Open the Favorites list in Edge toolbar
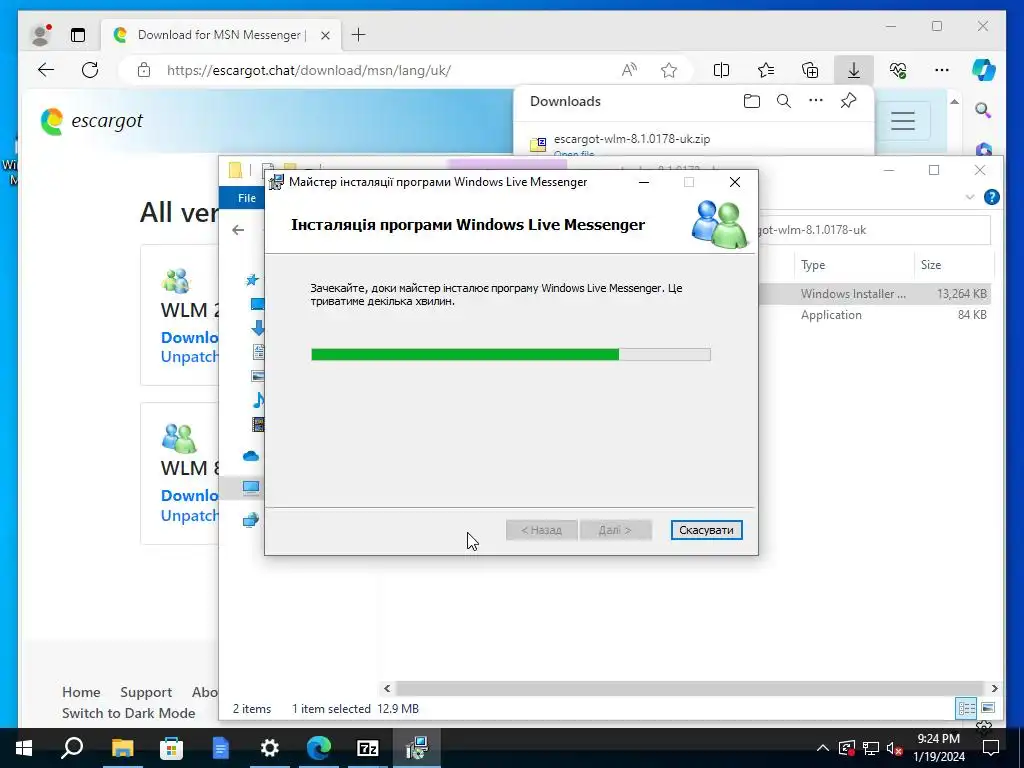Viewport: 1024px width, 768px height. point(766,70)
